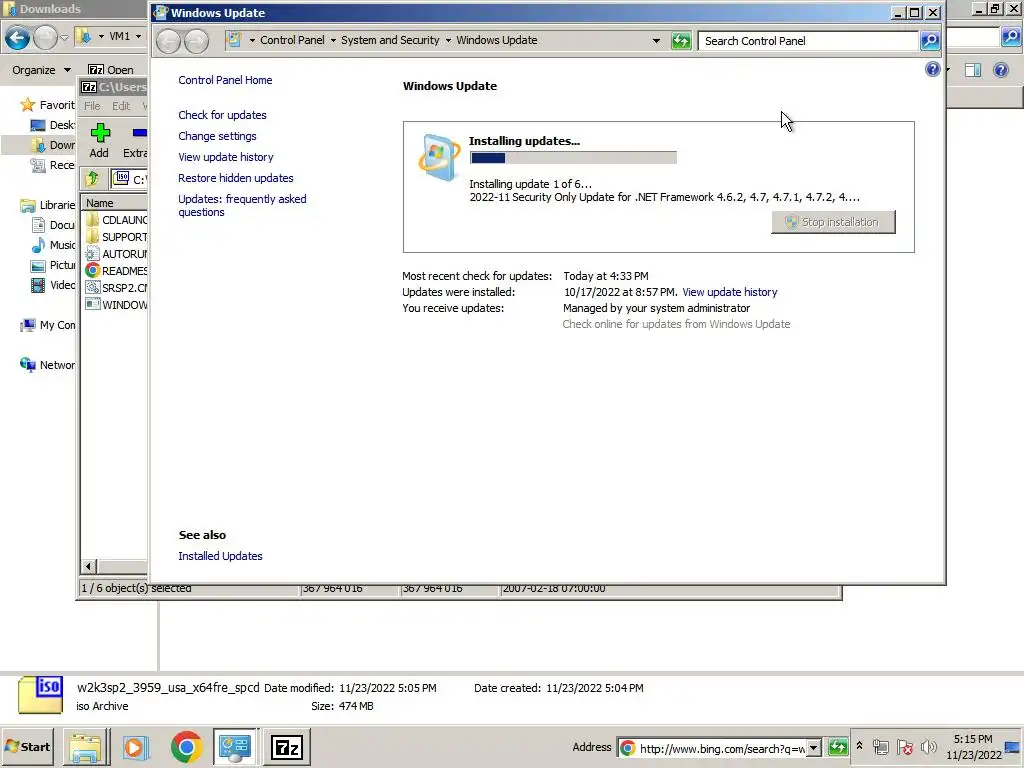1024x768 pixels.
Task: Open address bar history dropdown in Windows Update
Action: click(x=656, y=40)
